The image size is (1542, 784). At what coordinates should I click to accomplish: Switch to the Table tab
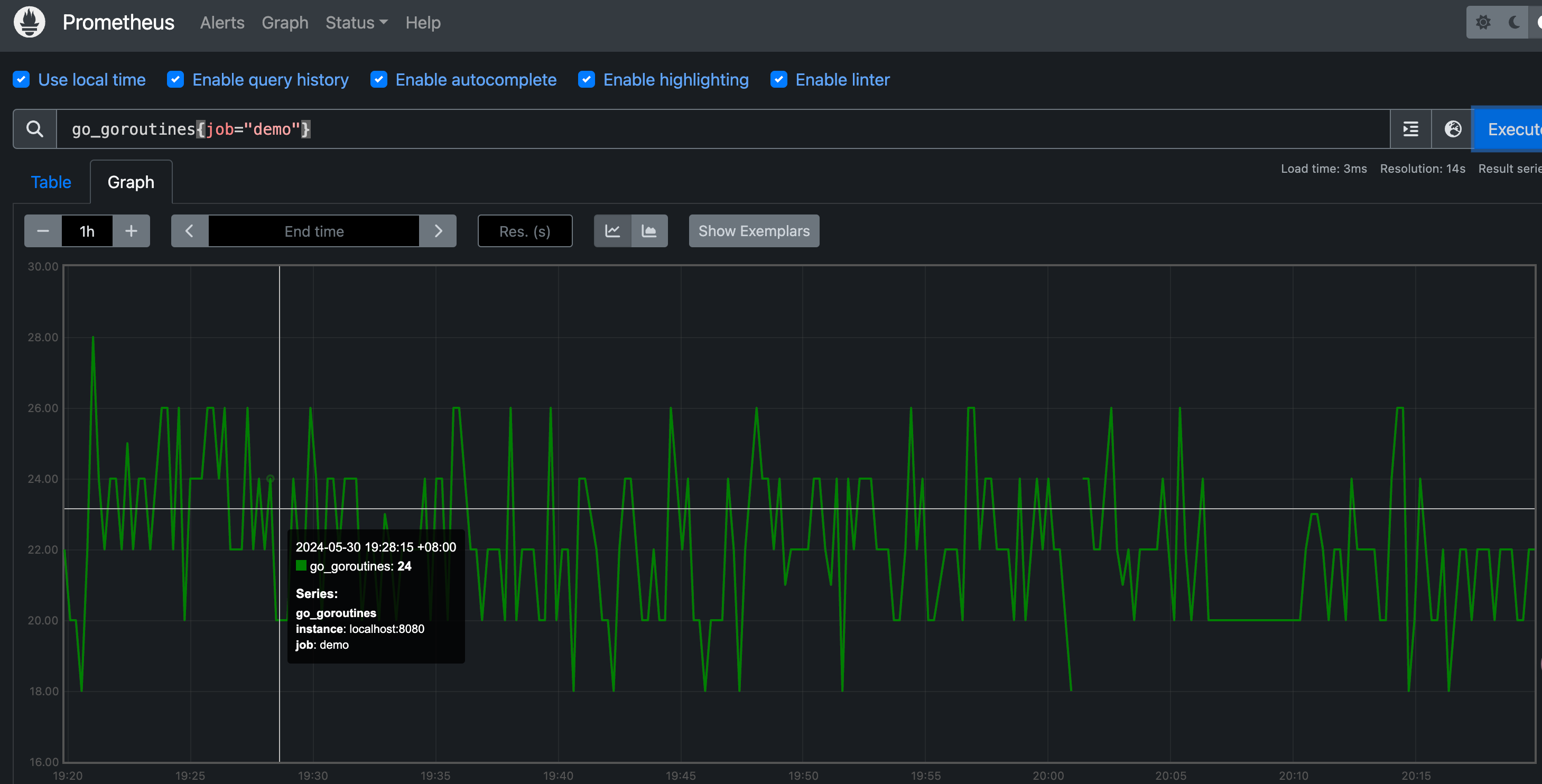point(51,182)
